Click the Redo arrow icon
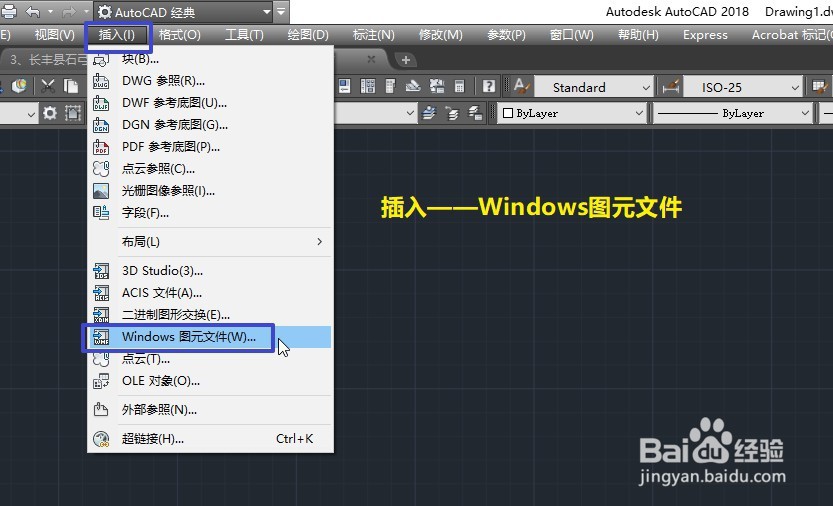 pos(70,11)
